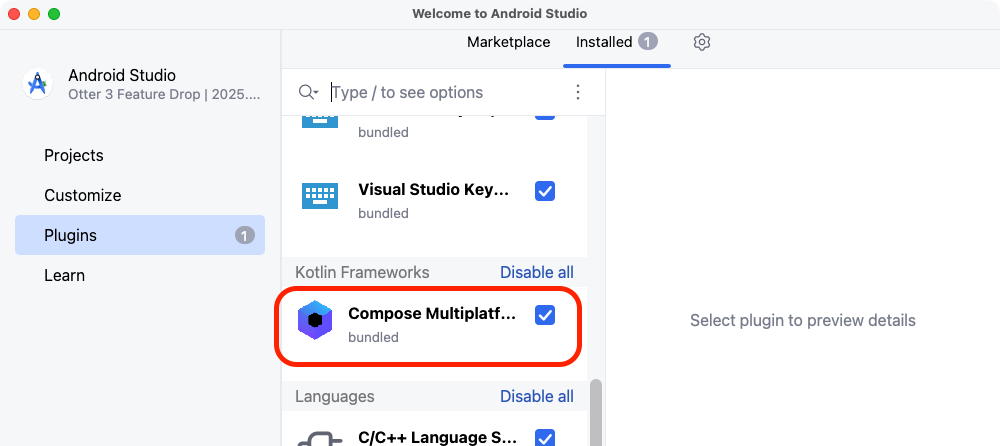
Task: Uncheck the Visual Studio Keymap checkbox
Action: coord(545,190)
